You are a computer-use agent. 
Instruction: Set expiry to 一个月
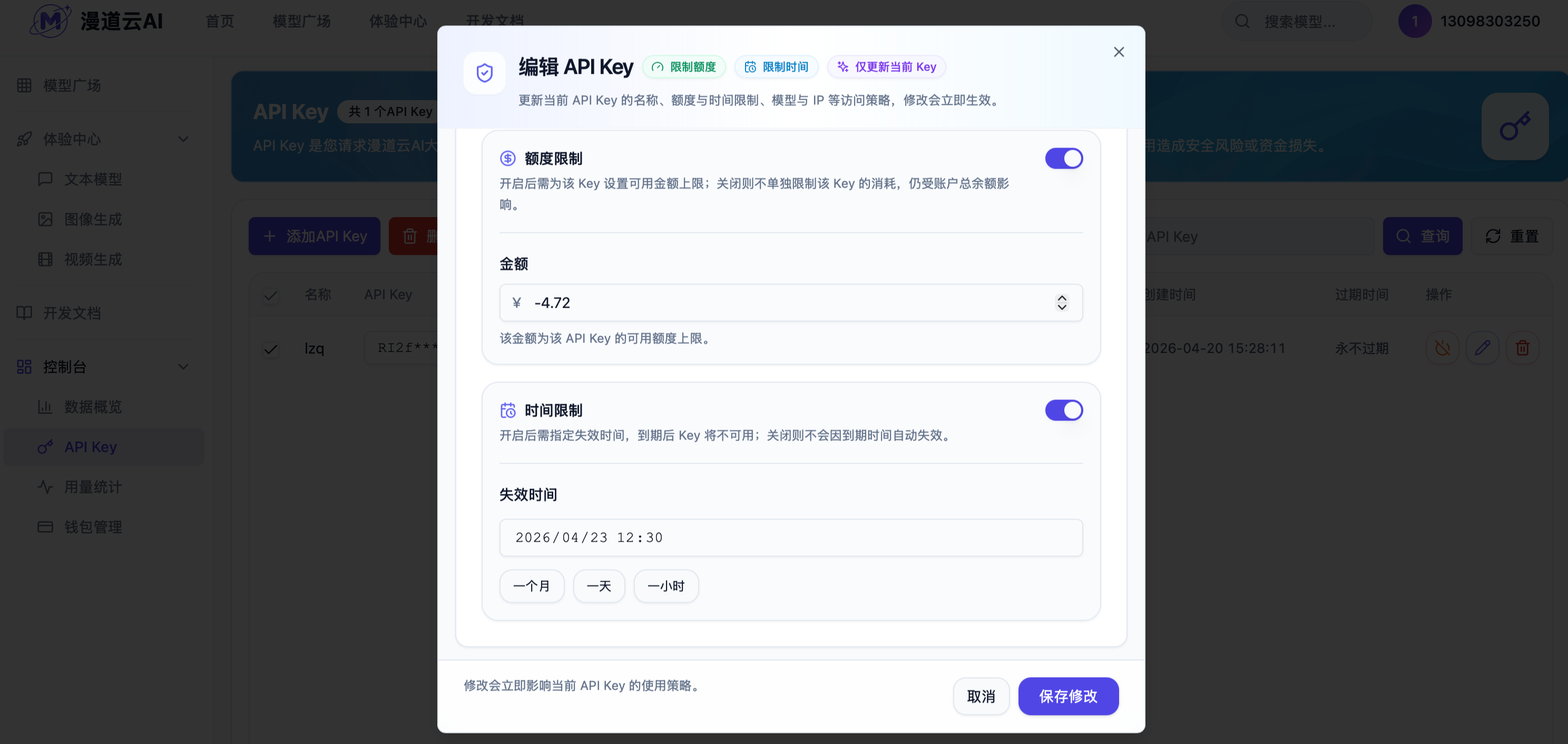click(x=532, y=586)
